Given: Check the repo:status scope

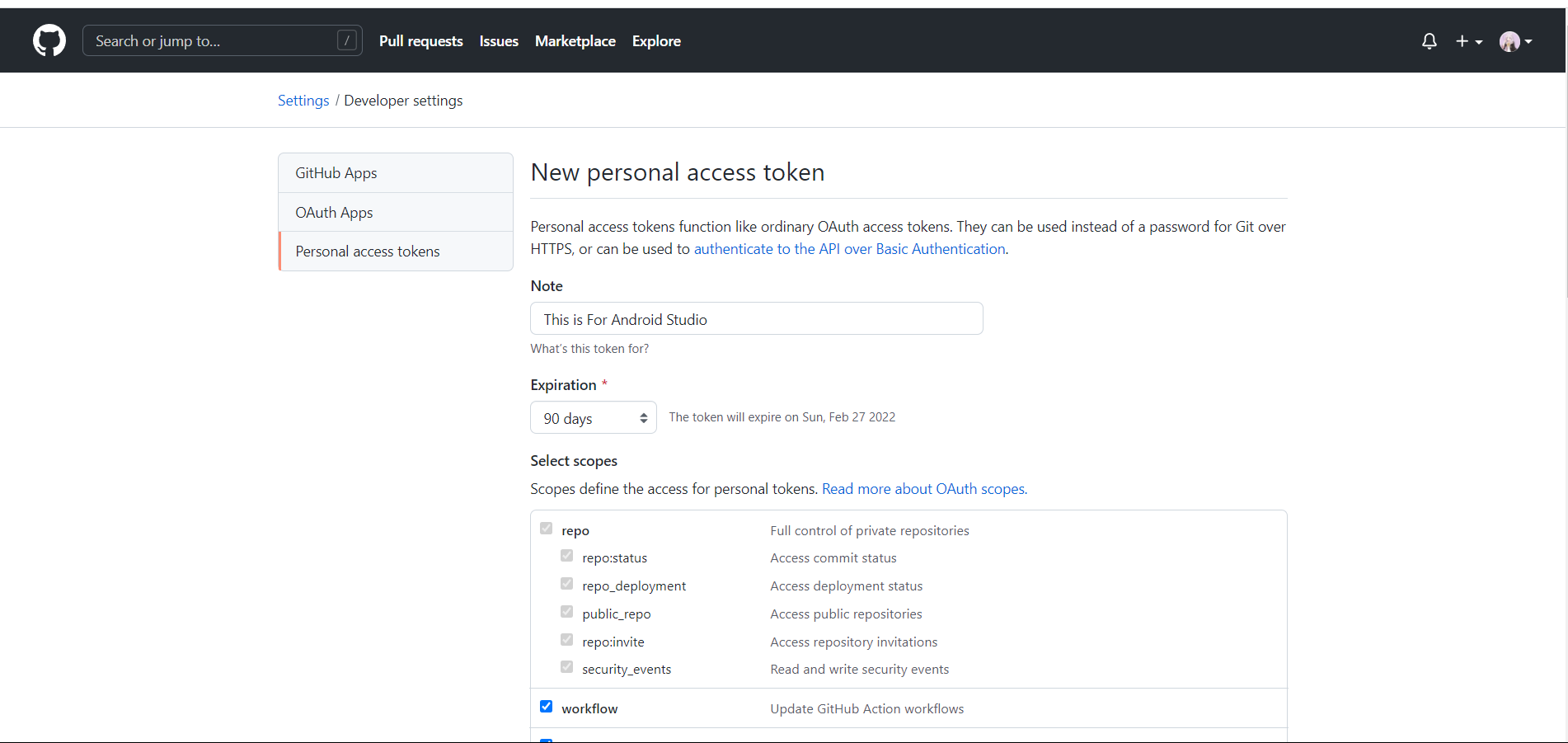Looking at the screenshot, I should [566, 555].
